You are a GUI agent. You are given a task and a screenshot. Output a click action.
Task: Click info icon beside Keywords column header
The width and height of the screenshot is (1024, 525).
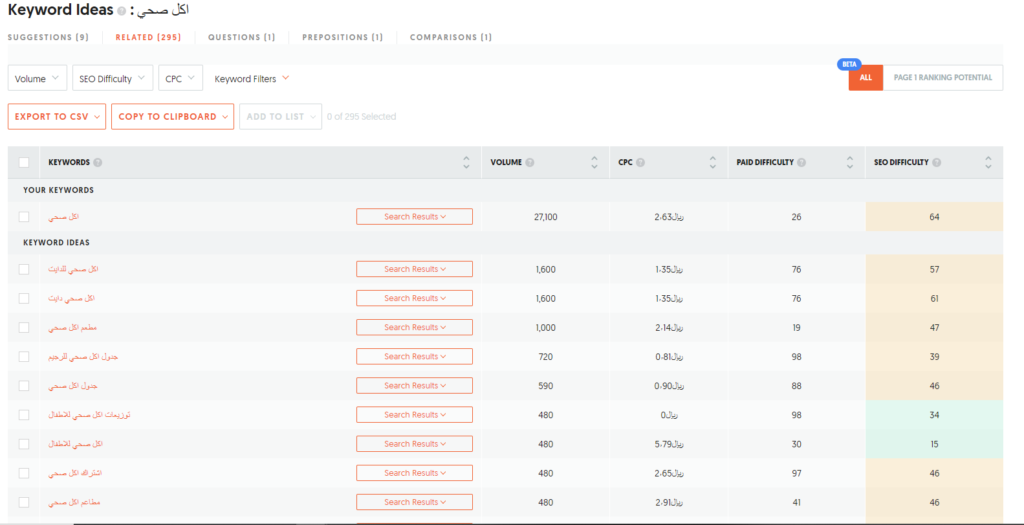tap(98, 162)
